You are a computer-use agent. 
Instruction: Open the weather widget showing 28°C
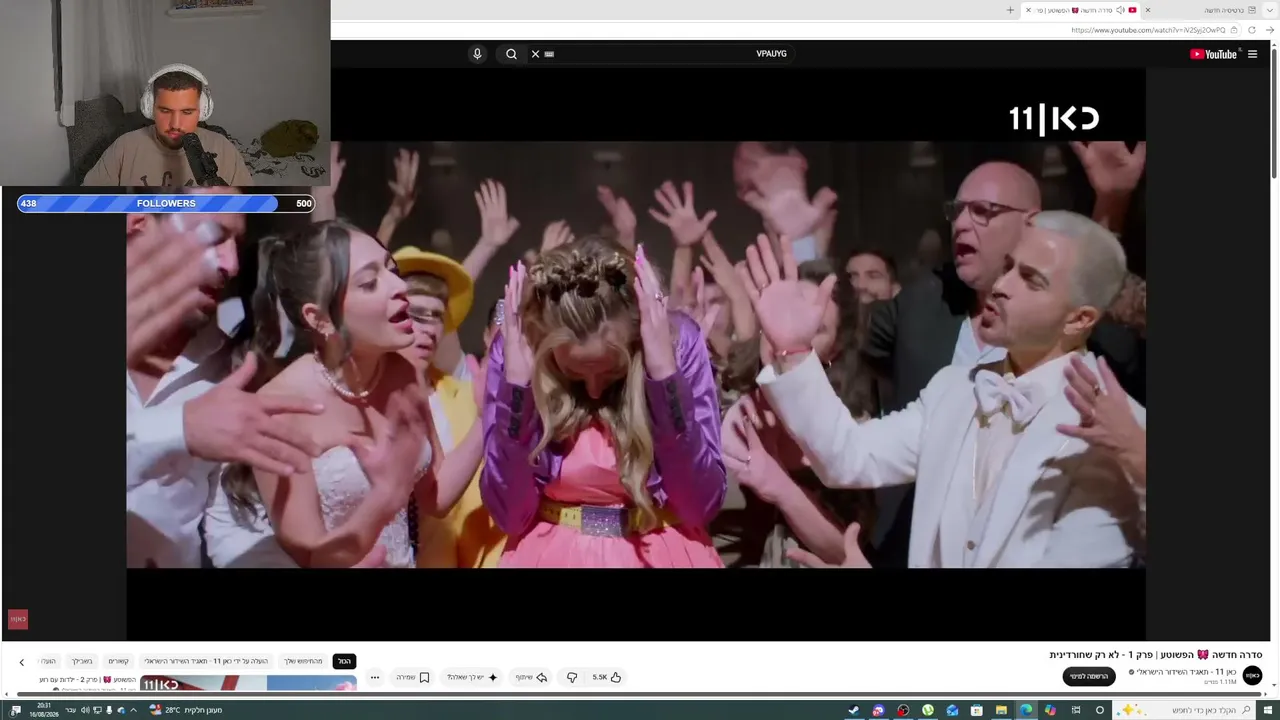coord(185,710)
